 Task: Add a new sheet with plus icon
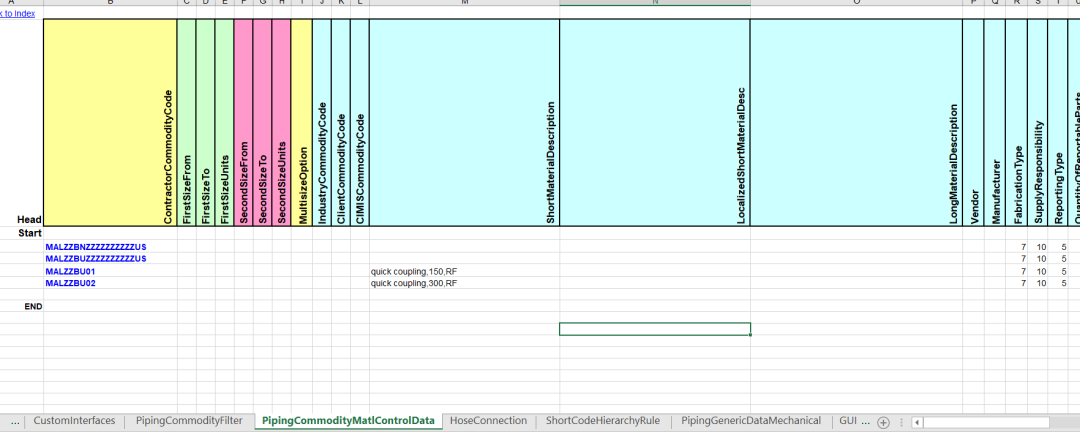884,423
